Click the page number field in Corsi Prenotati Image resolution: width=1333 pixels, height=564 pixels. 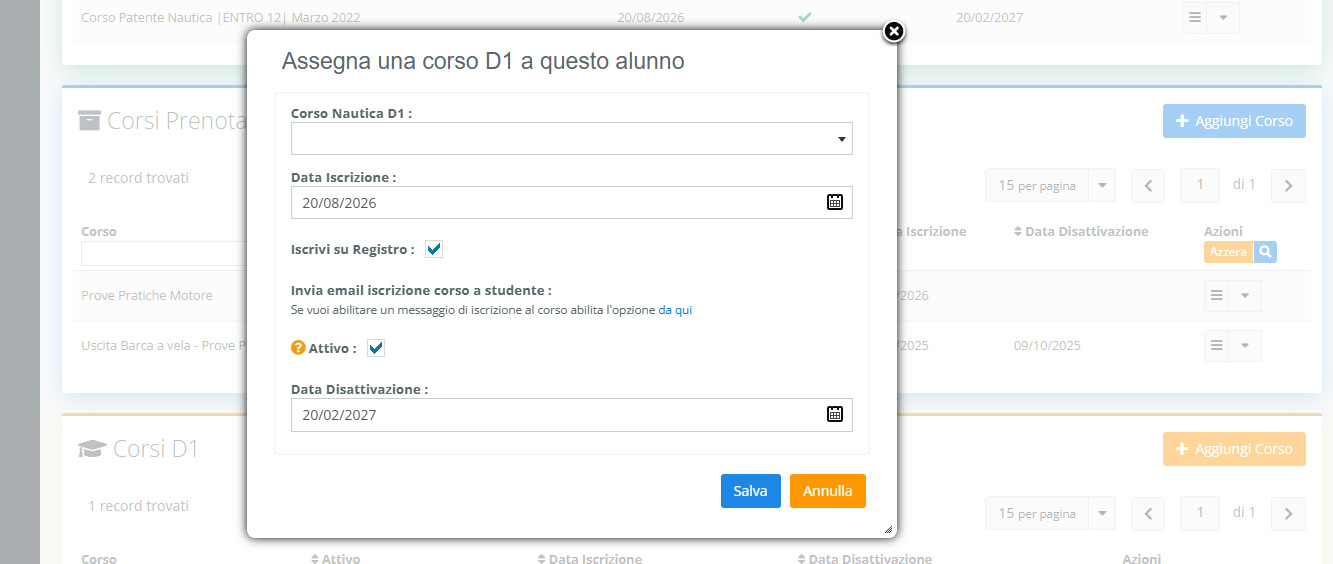[1201, 186]
